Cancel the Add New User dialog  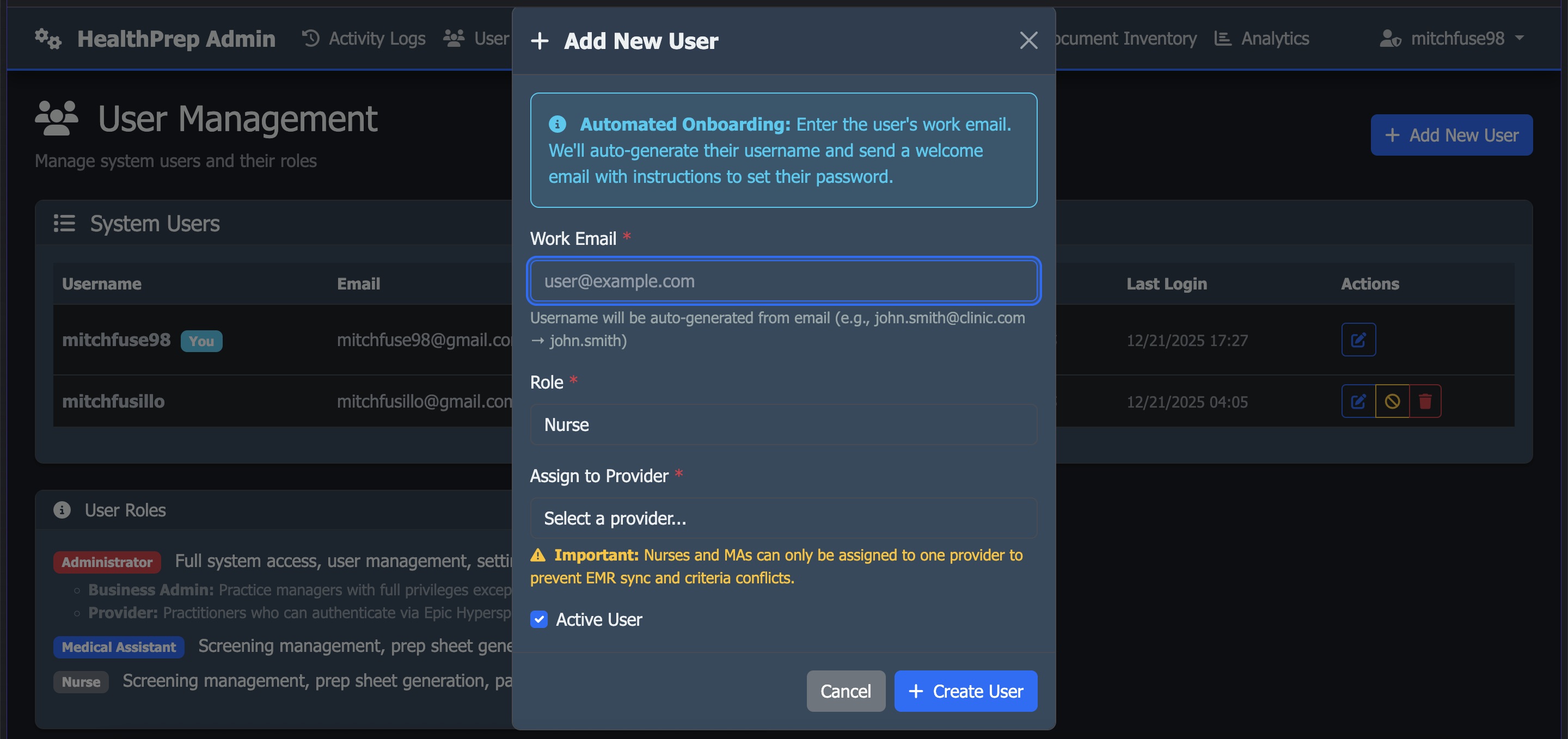point(846,691)
